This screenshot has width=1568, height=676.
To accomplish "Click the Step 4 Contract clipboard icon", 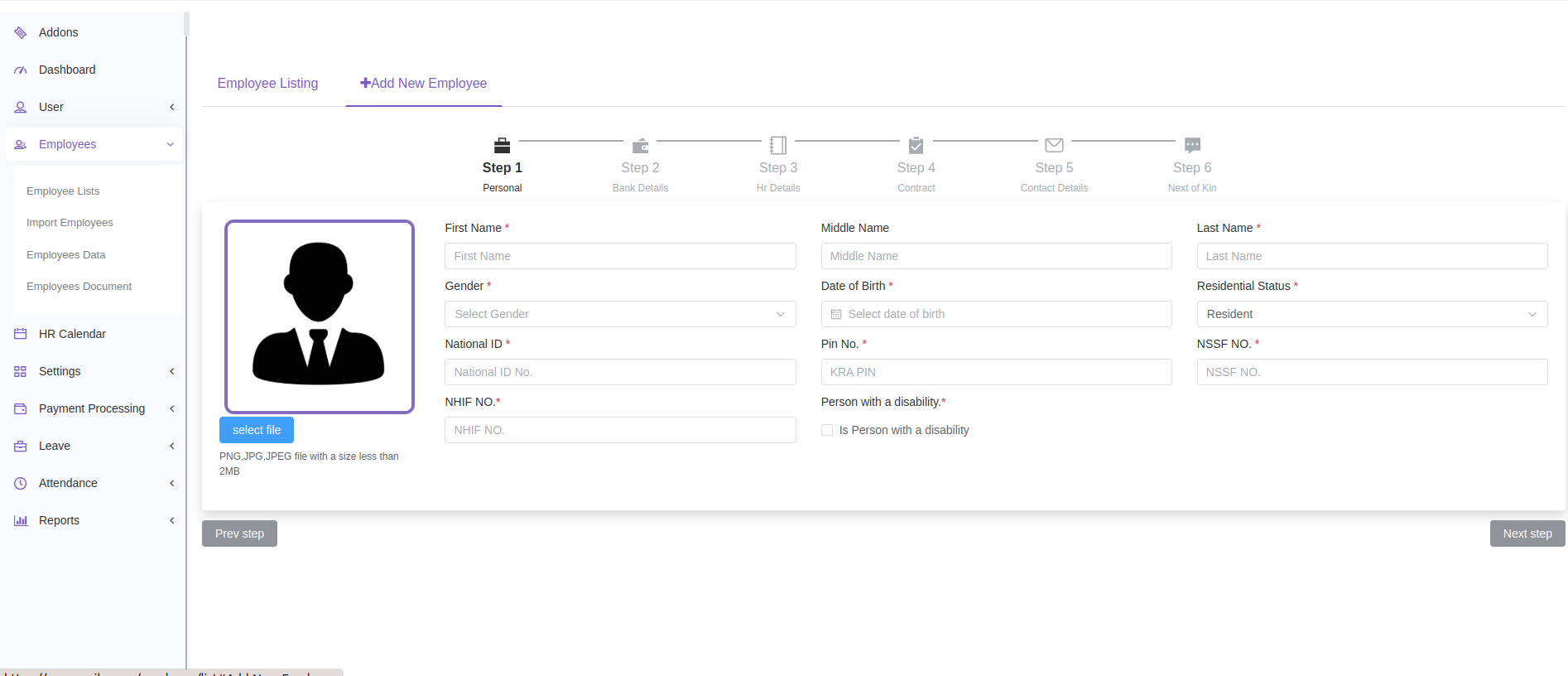I will click(916, 146).
